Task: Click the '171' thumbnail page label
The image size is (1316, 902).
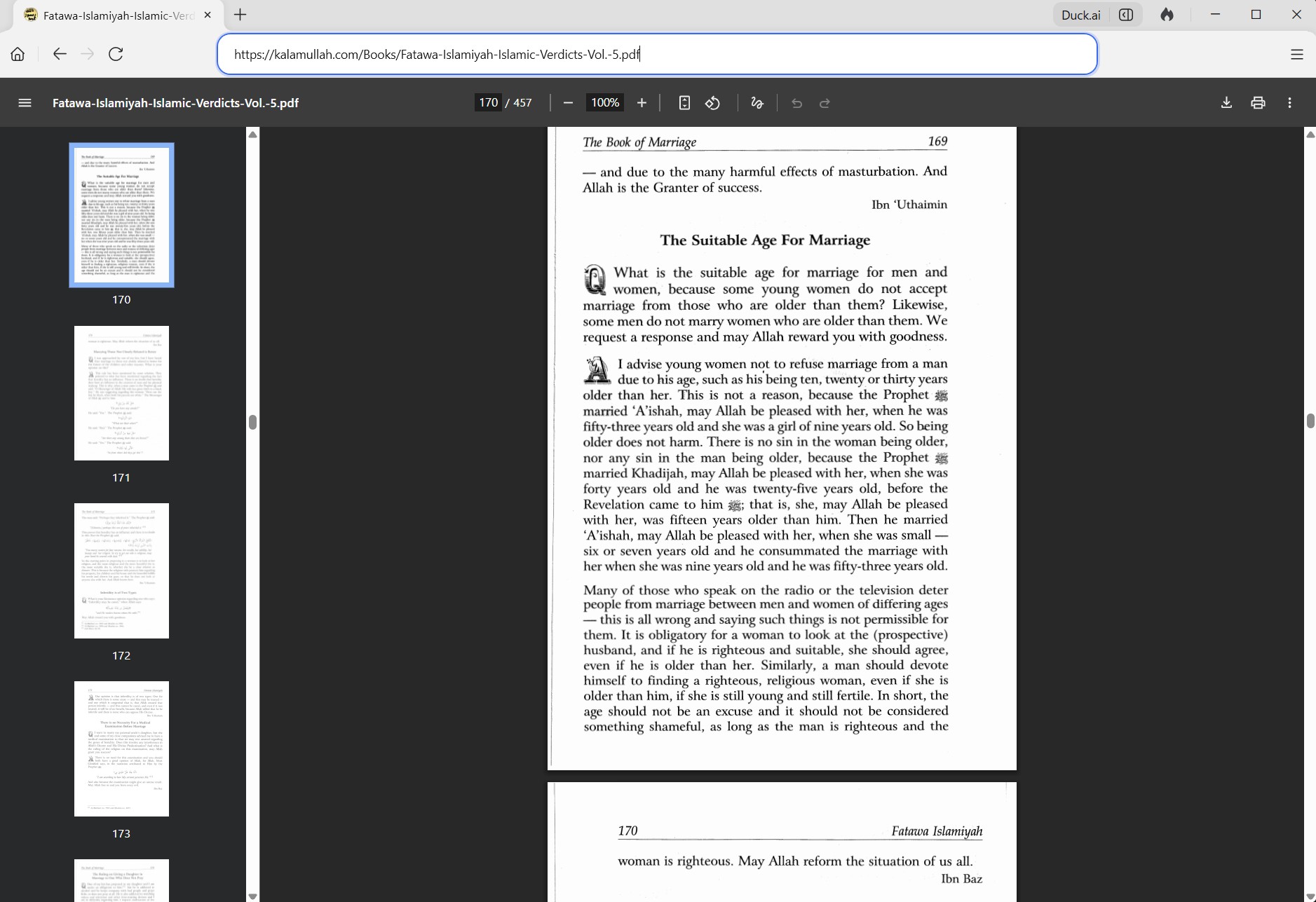Action: point(121,477)
